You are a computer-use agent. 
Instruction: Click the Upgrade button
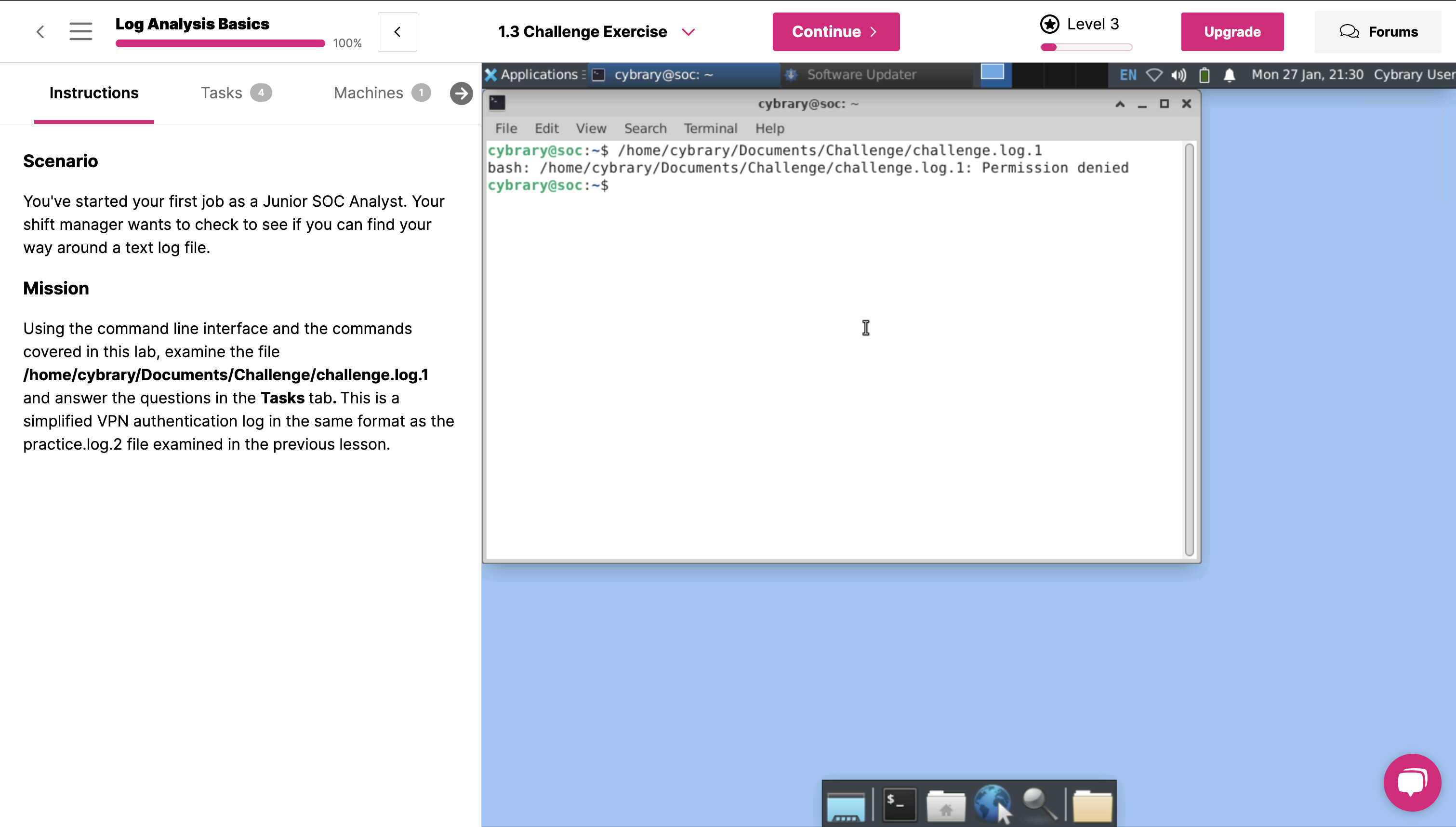pos(1232,32)
